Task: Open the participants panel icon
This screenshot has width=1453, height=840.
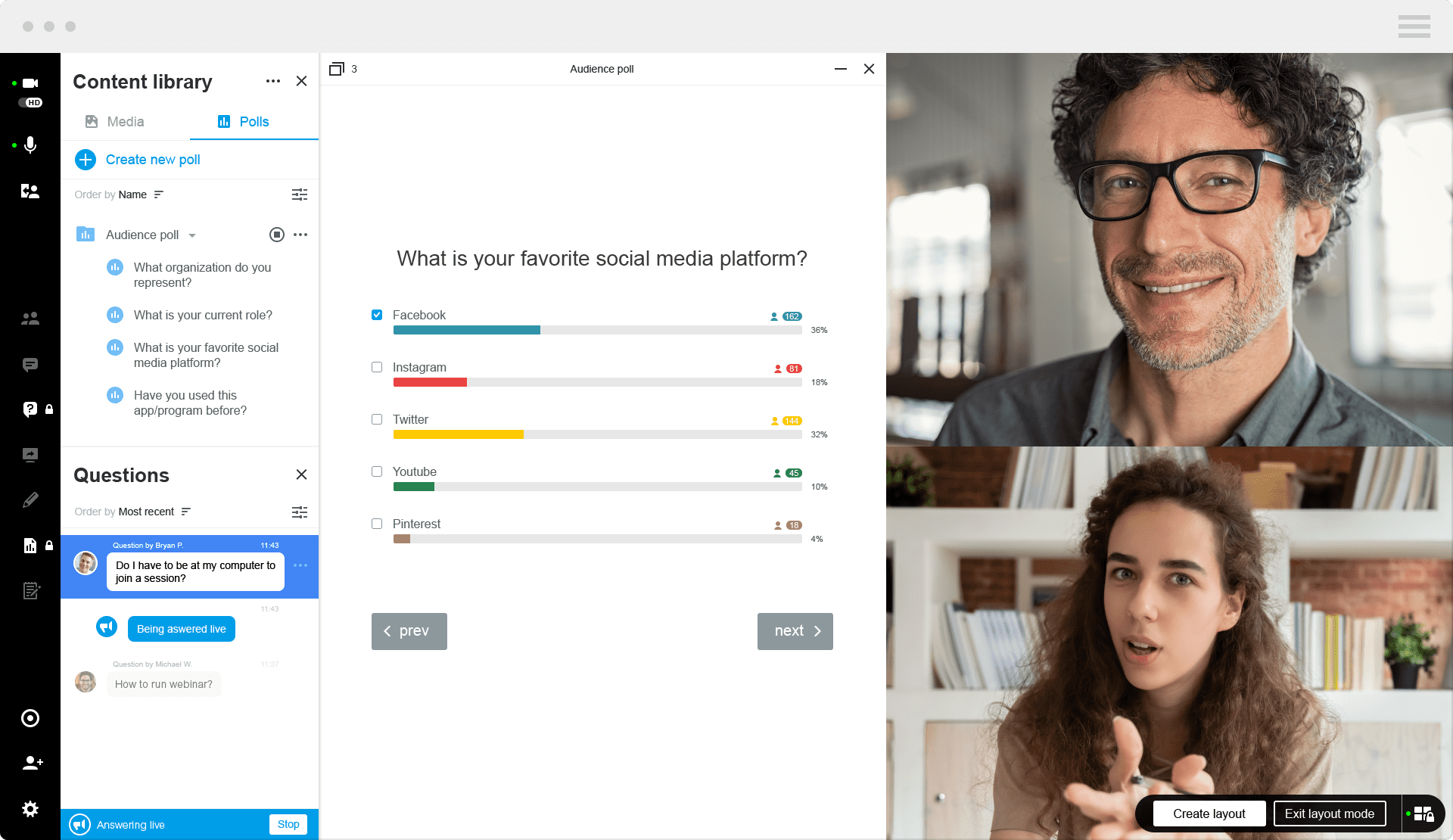Action: tap(30, 319)
